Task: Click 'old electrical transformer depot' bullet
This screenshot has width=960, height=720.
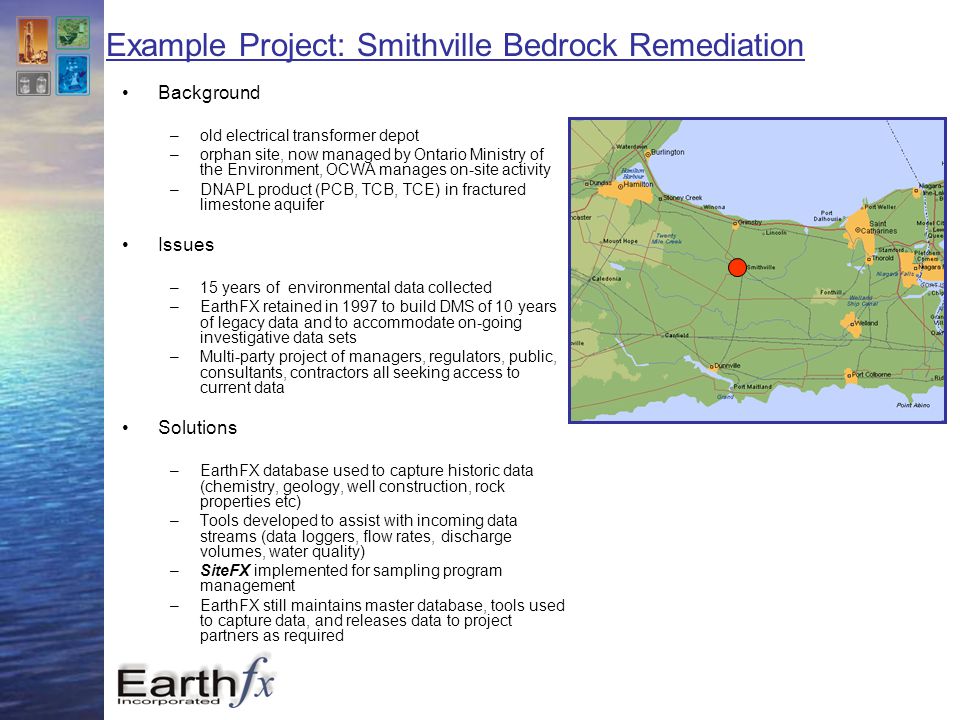Action: coord(309,135)
